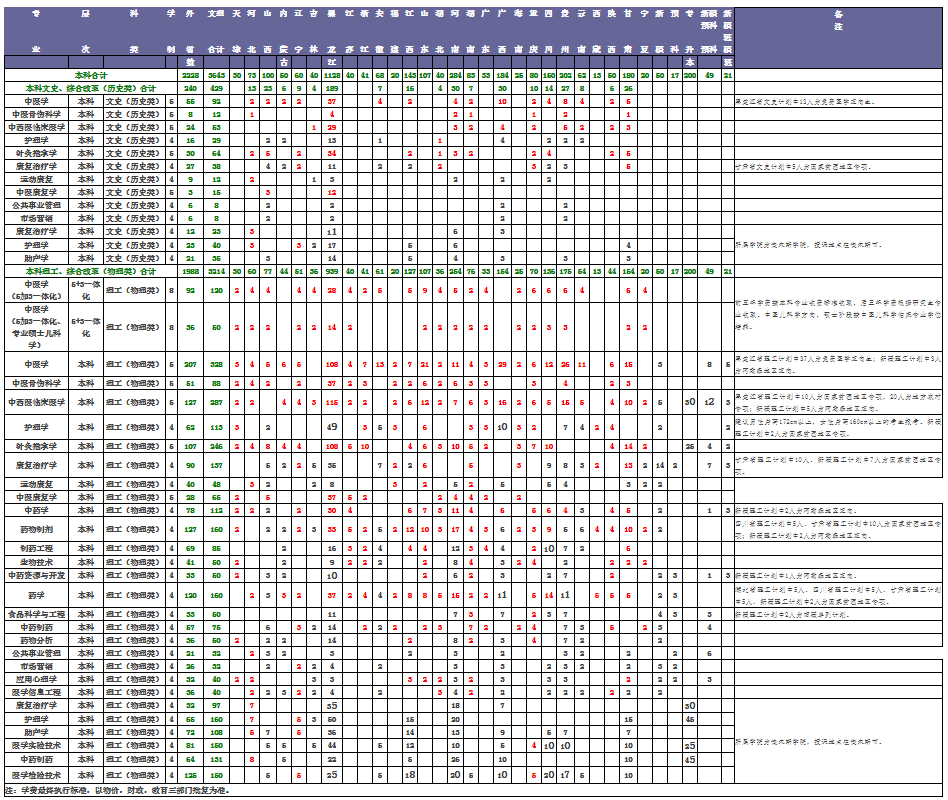Click the 中医学（5加3一体化、专业硕士儿科学）cell
The height and width of the screenshot is (800, 948).
[36, 327]
